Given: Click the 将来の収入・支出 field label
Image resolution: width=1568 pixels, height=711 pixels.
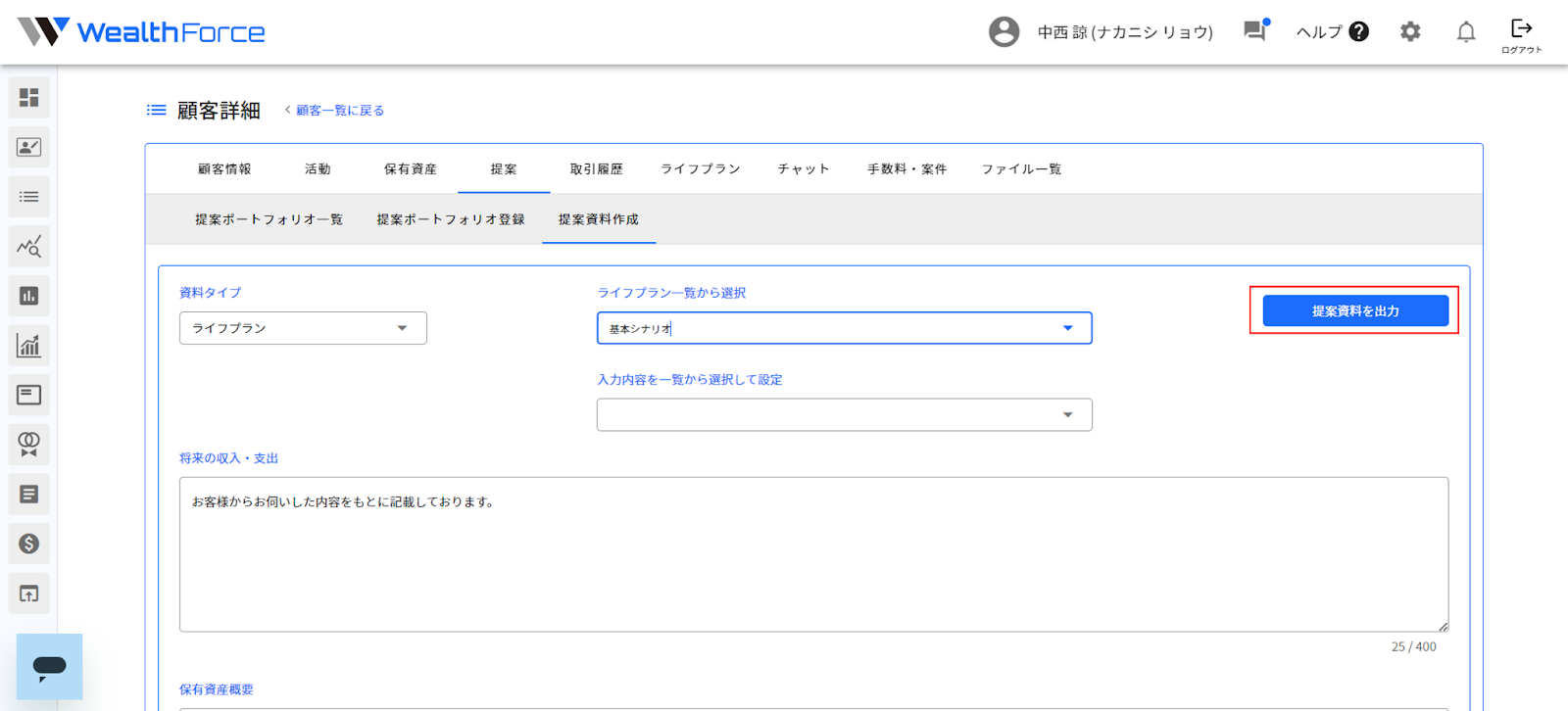Looking at the screenshot, I should click(229, 458).
